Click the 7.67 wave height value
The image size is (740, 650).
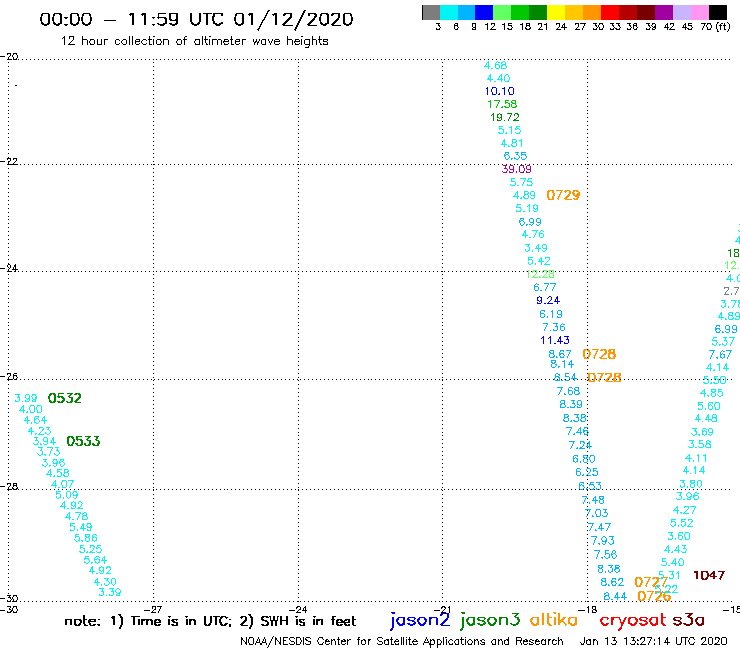point(720,355)
